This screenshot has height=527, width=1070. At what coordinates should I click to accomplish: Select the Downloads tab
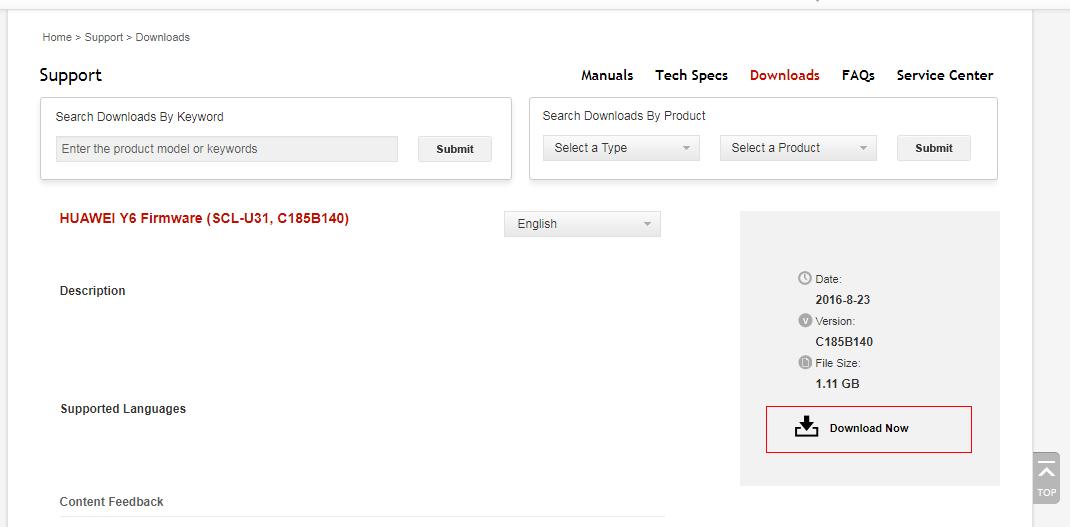pos(784,75)
